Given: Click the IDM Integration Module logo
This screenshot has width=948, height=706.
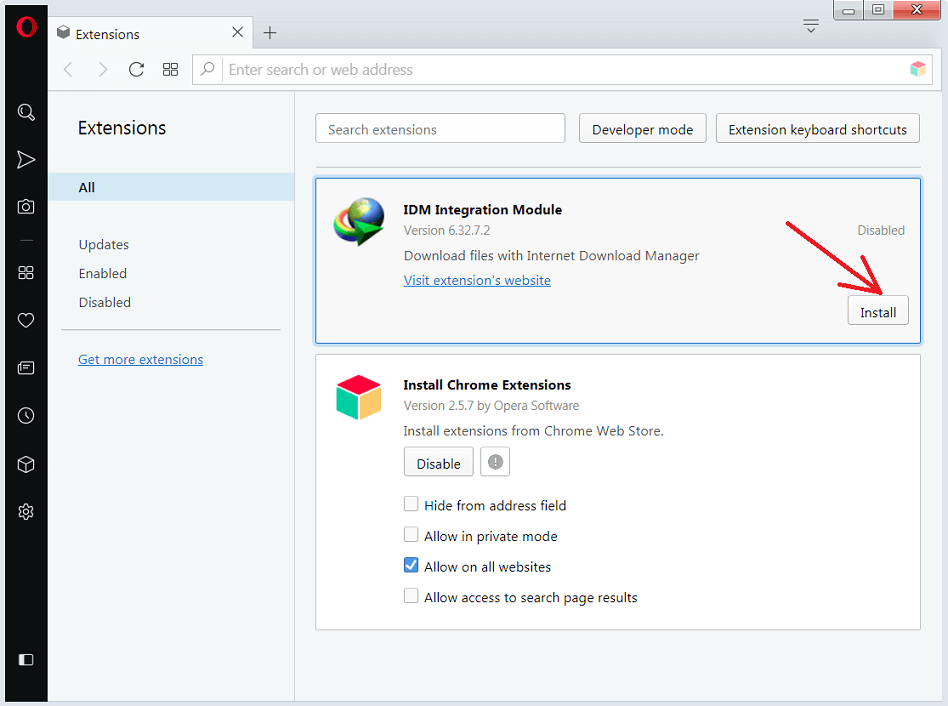Looking at the screenshot, I should [359, 221].
